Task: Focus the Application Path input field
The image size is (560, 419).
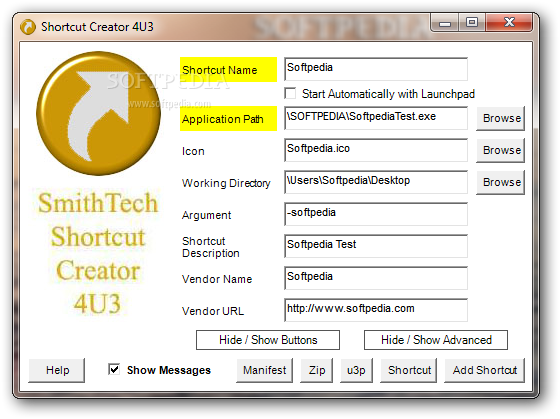Action: (x=376, y=118)
